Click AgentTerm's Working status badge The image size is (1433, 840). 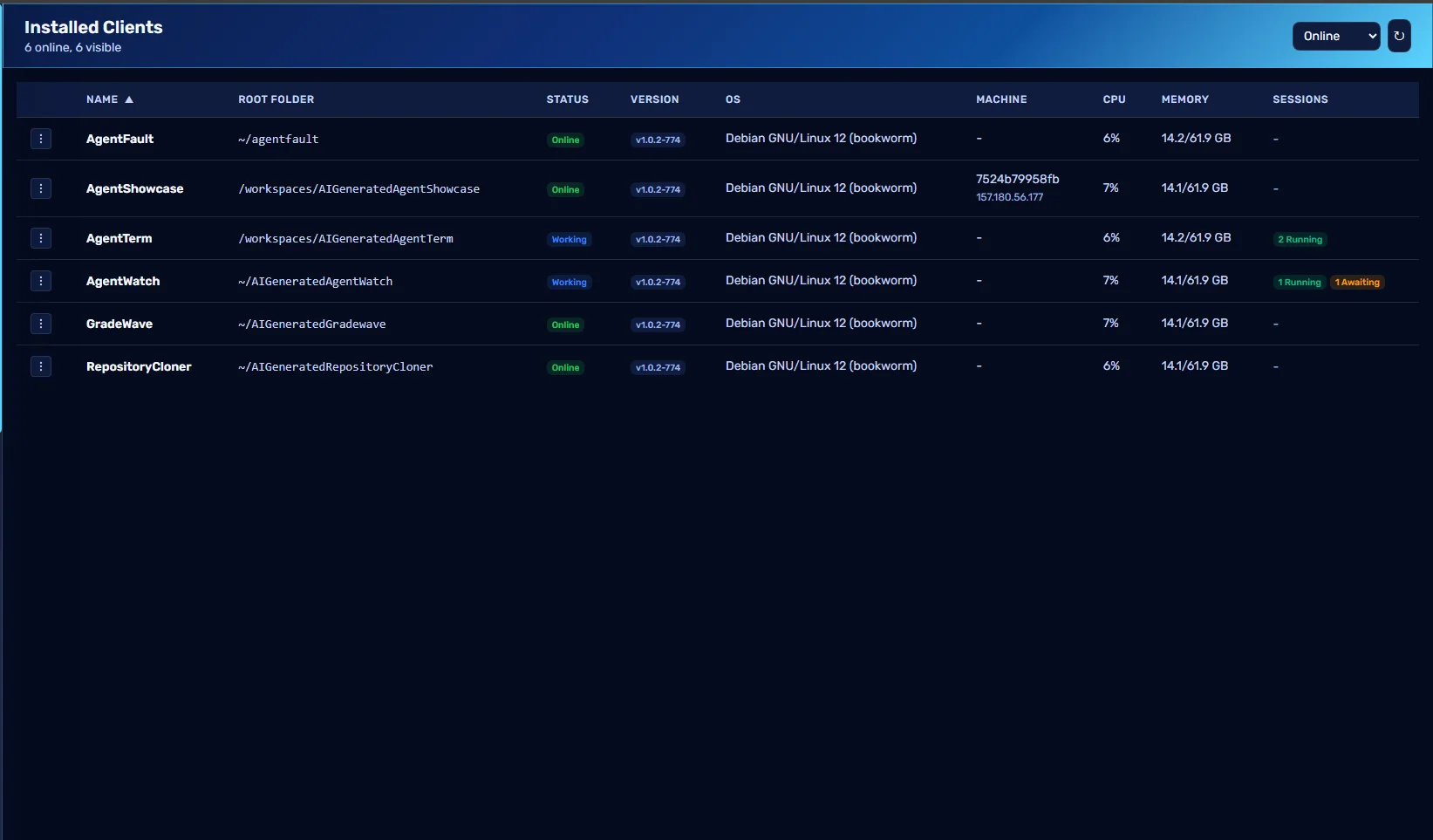[569, 239]
